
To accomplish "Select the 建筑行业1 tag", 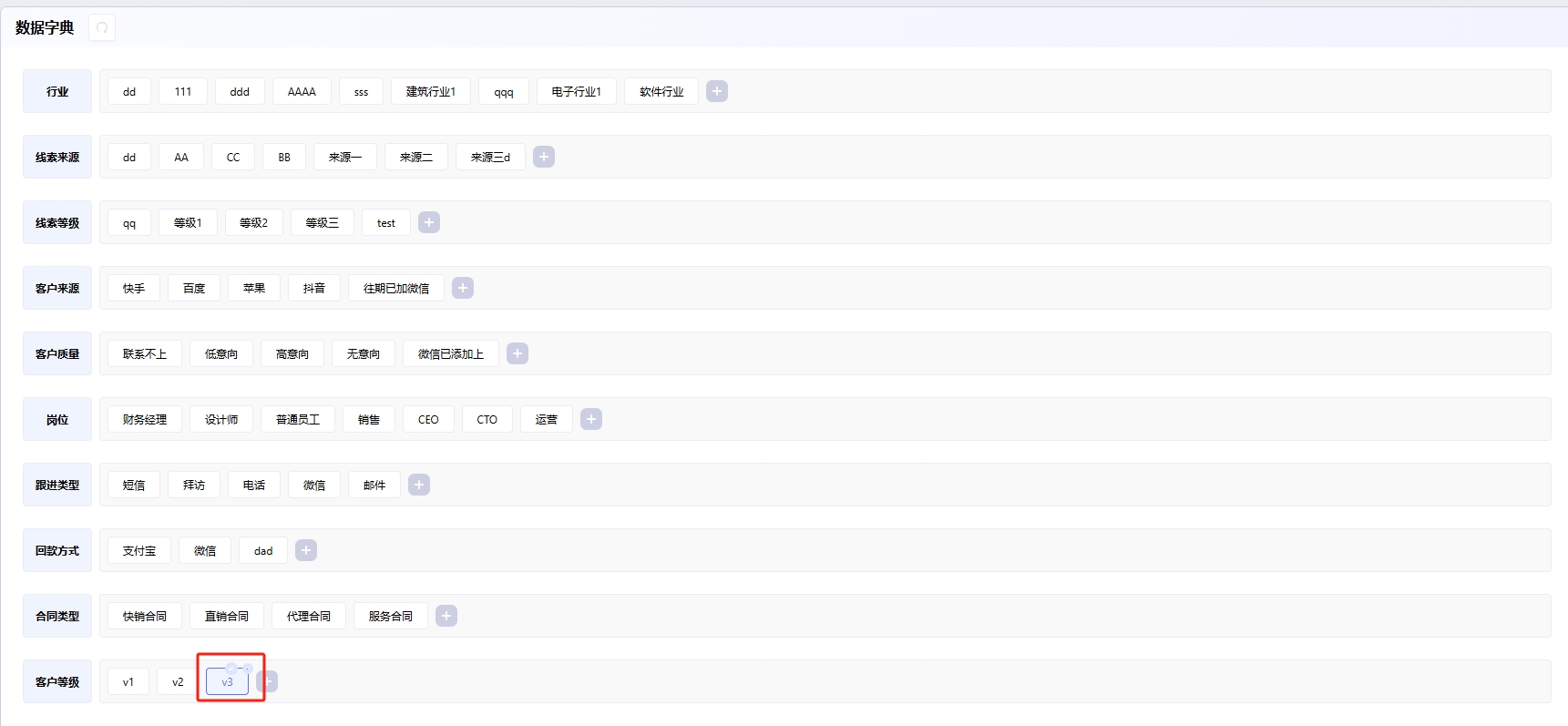I will [x=431, y=92].
